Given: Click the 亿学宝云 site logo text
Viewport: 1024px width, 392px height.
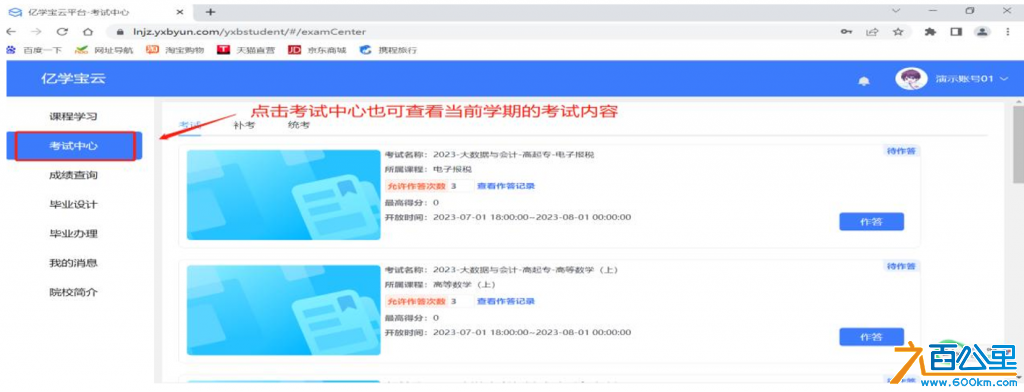Looking at the screenshot, I should [x=72, y=79].
